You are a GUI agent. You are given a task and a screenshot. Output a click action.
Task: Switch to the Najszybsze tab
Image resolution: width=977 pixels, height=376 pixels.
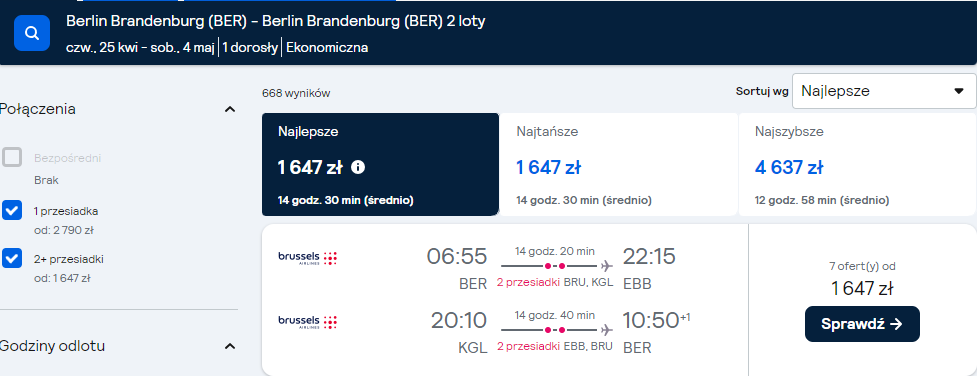[857, 165]
